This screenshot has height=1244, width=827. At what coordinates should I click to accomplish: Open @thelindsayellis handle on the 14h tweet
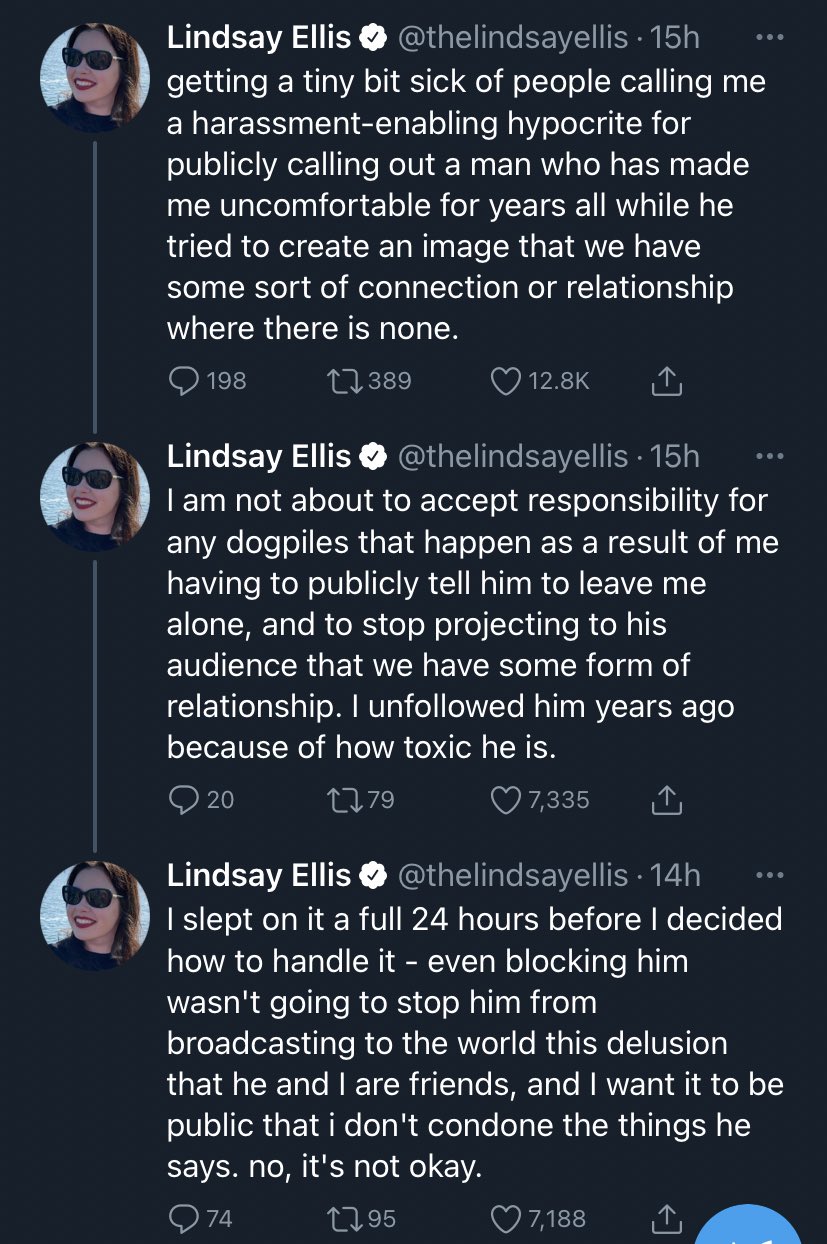tap(514, 876)
